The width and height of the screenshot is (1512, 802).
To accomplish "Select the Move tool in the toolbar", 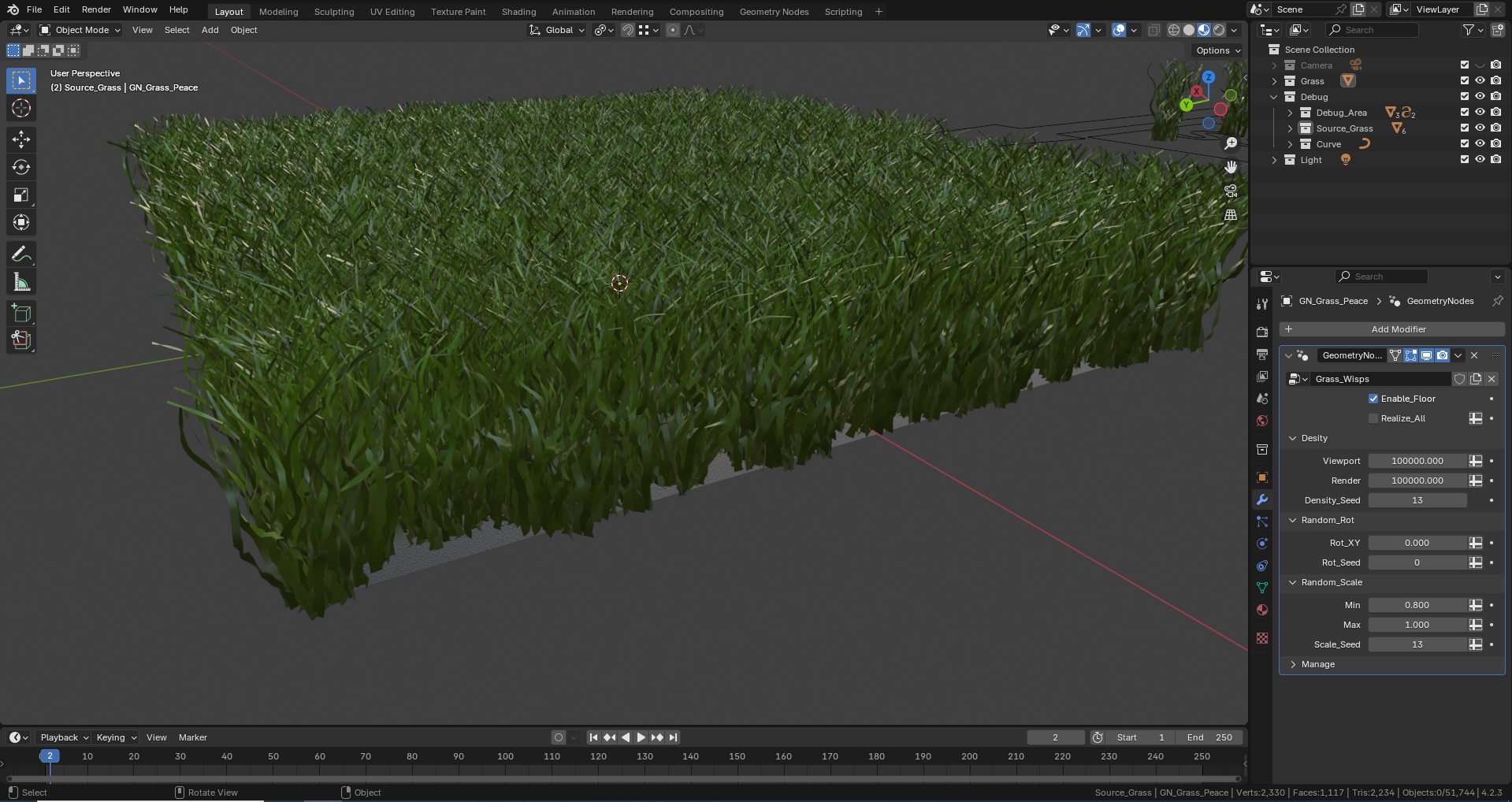I will coord(20,139).
